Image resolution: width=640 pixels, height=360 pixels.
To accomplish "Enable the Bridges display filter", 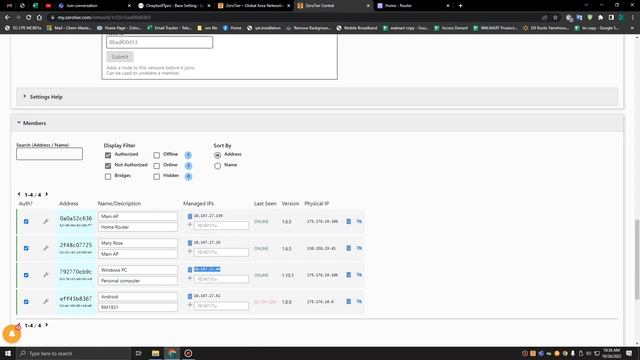I will pos(108,176).
